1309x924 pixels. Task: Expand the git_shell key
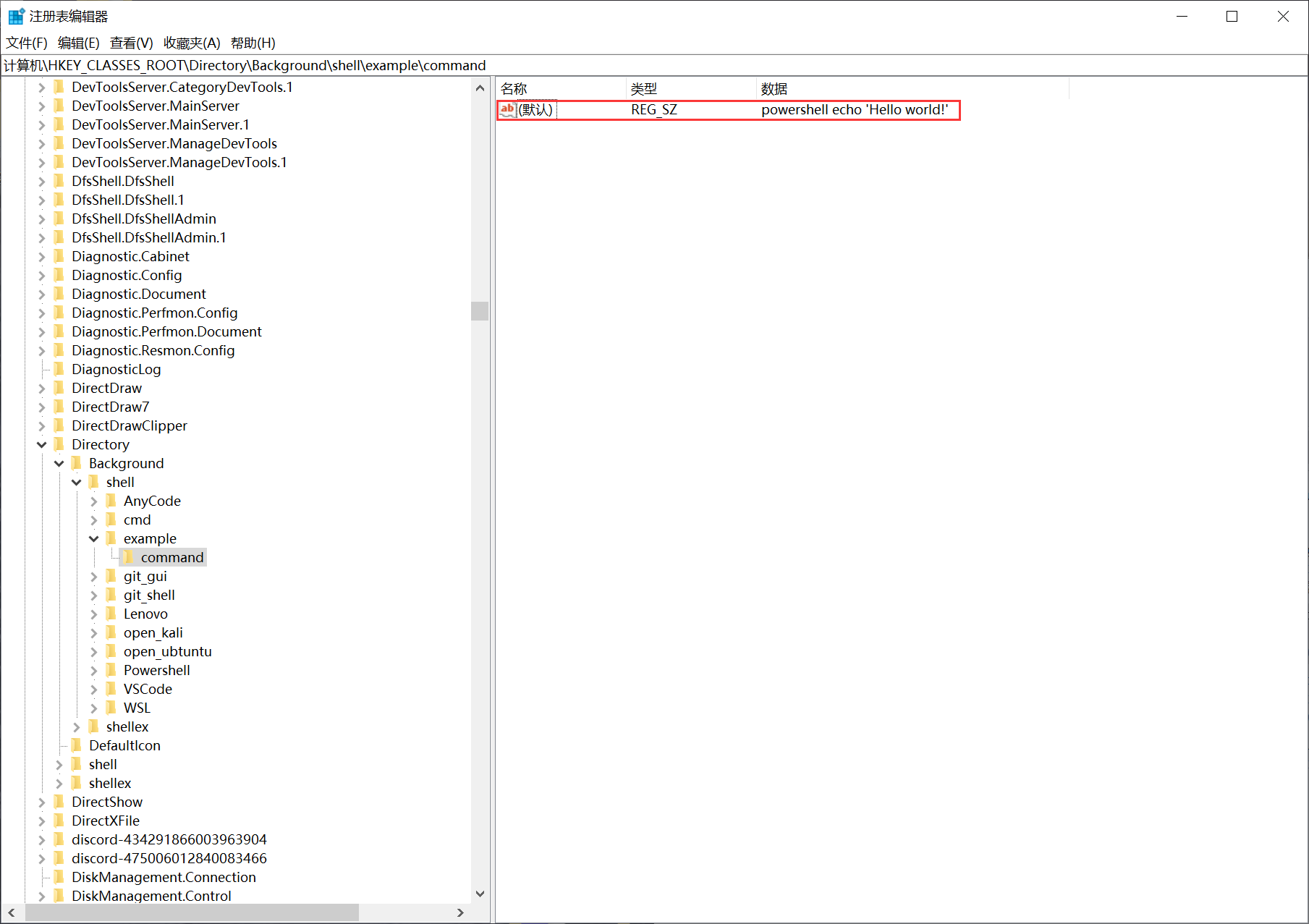(94, 595)
